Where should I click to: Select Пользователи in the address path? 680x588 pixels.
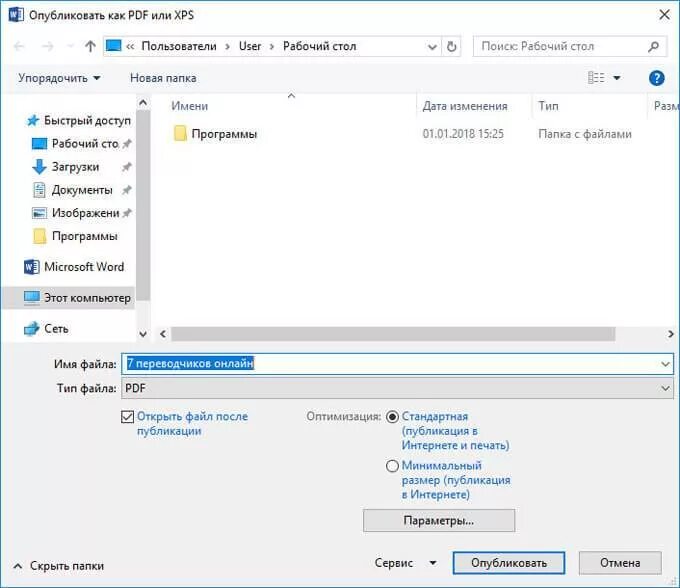pos(179,46)
